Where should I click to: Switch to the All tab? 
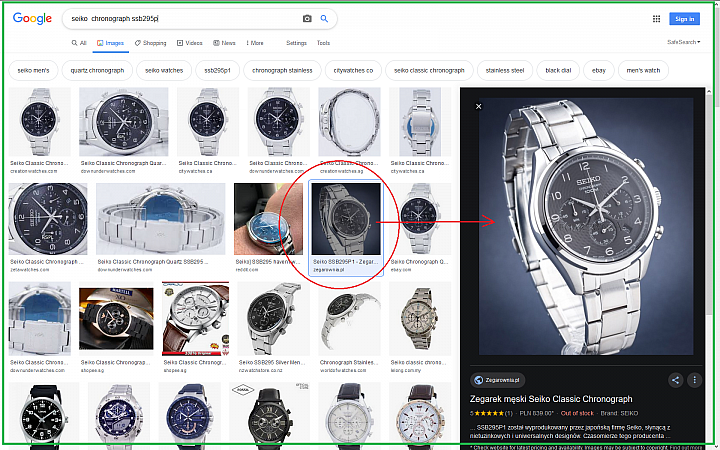click(79, 43)
